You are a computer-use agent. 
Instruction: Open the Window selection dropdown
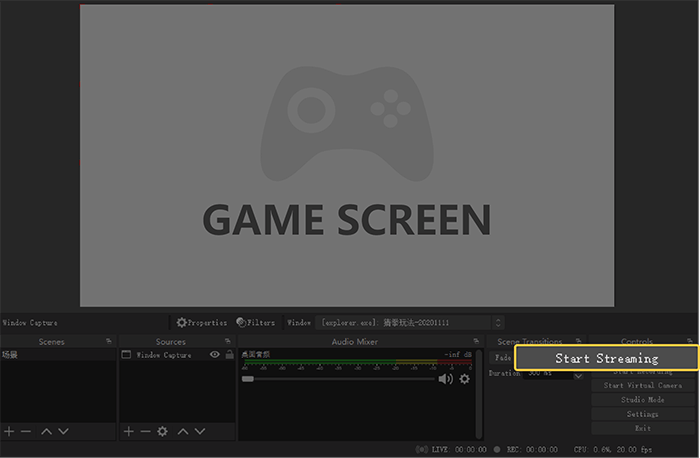click(499, 323)
